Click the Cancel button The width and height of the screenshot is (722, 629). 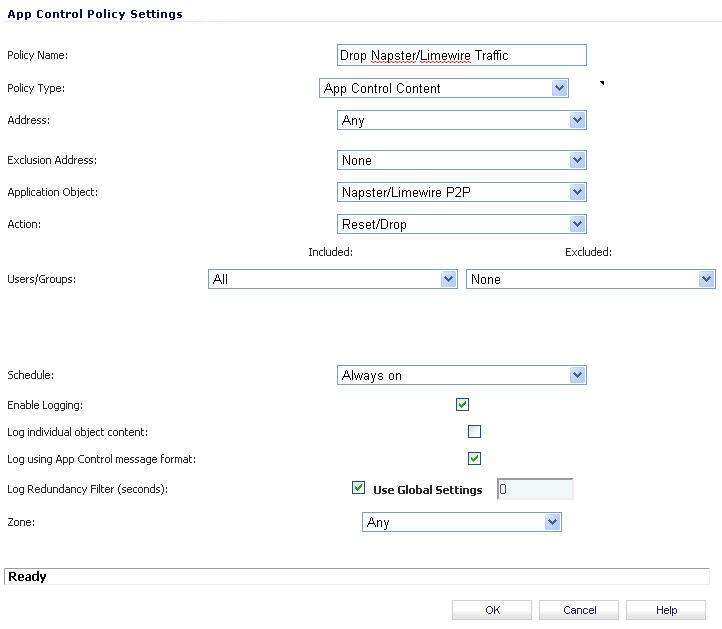coord(579,610)
